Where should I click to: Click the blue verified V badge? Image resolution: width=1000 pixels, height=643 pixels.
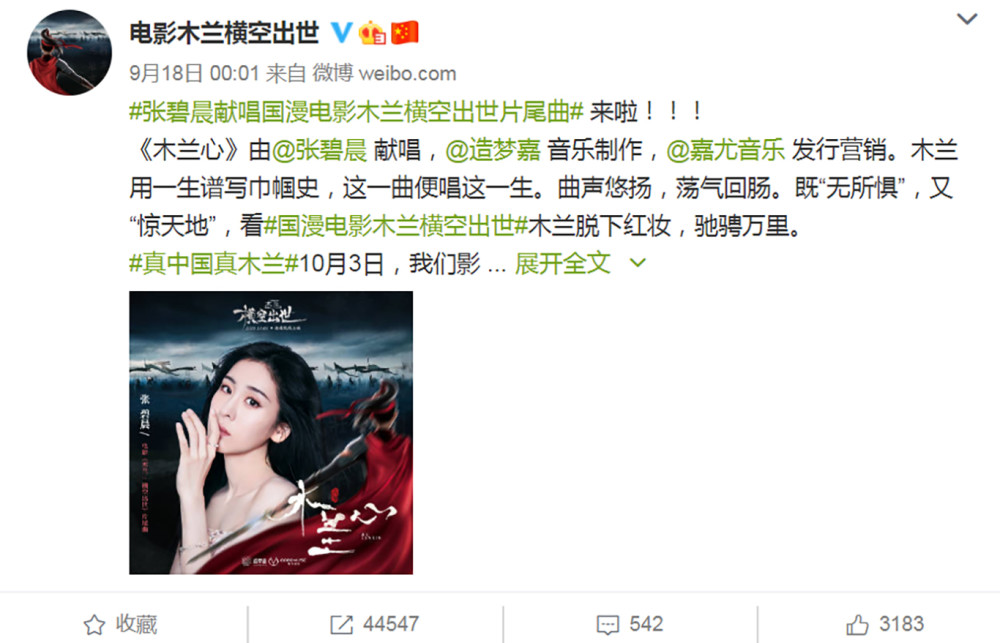coord(341,32)
